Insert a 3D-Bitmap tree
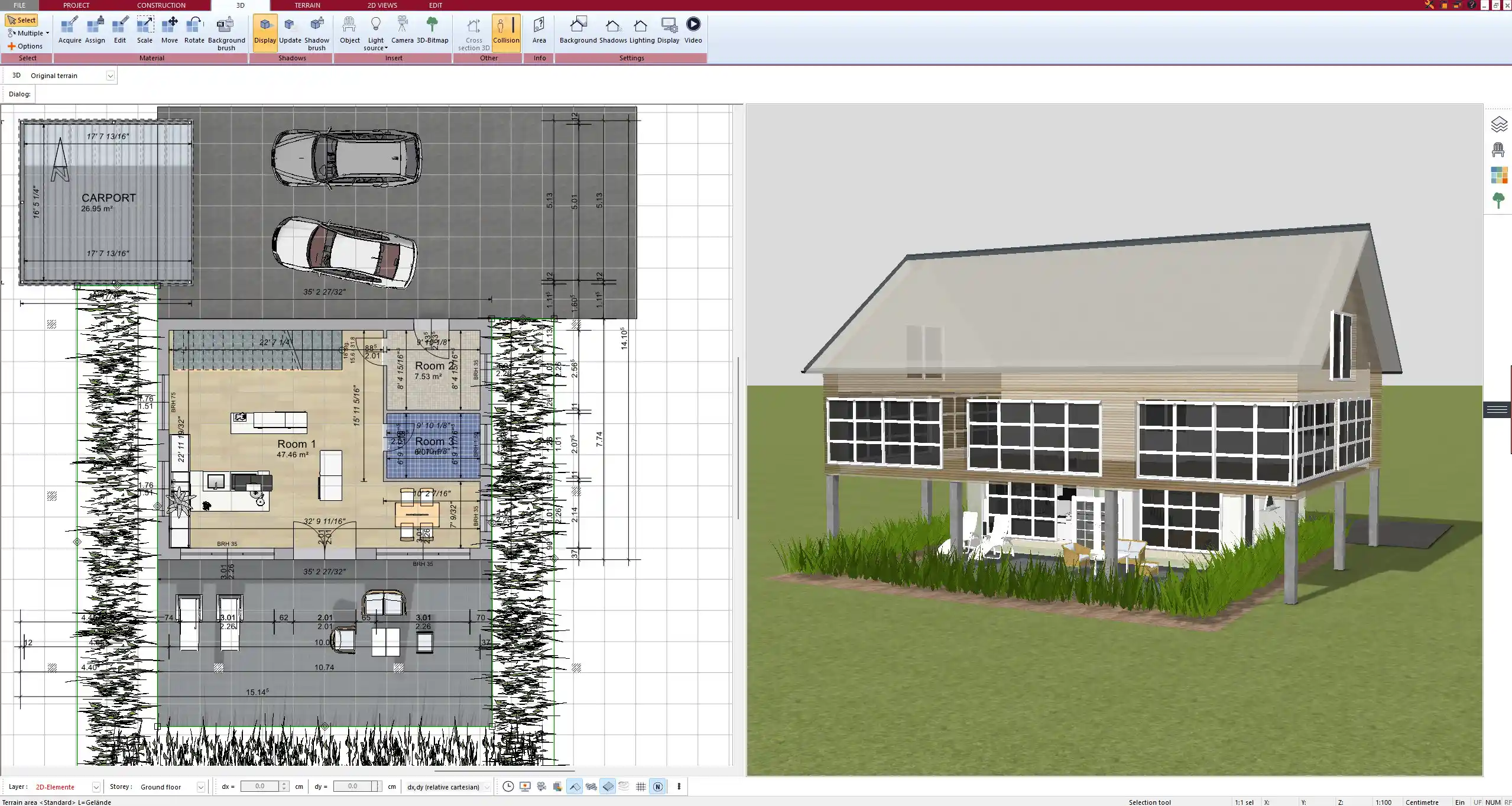 pos(433,30)
